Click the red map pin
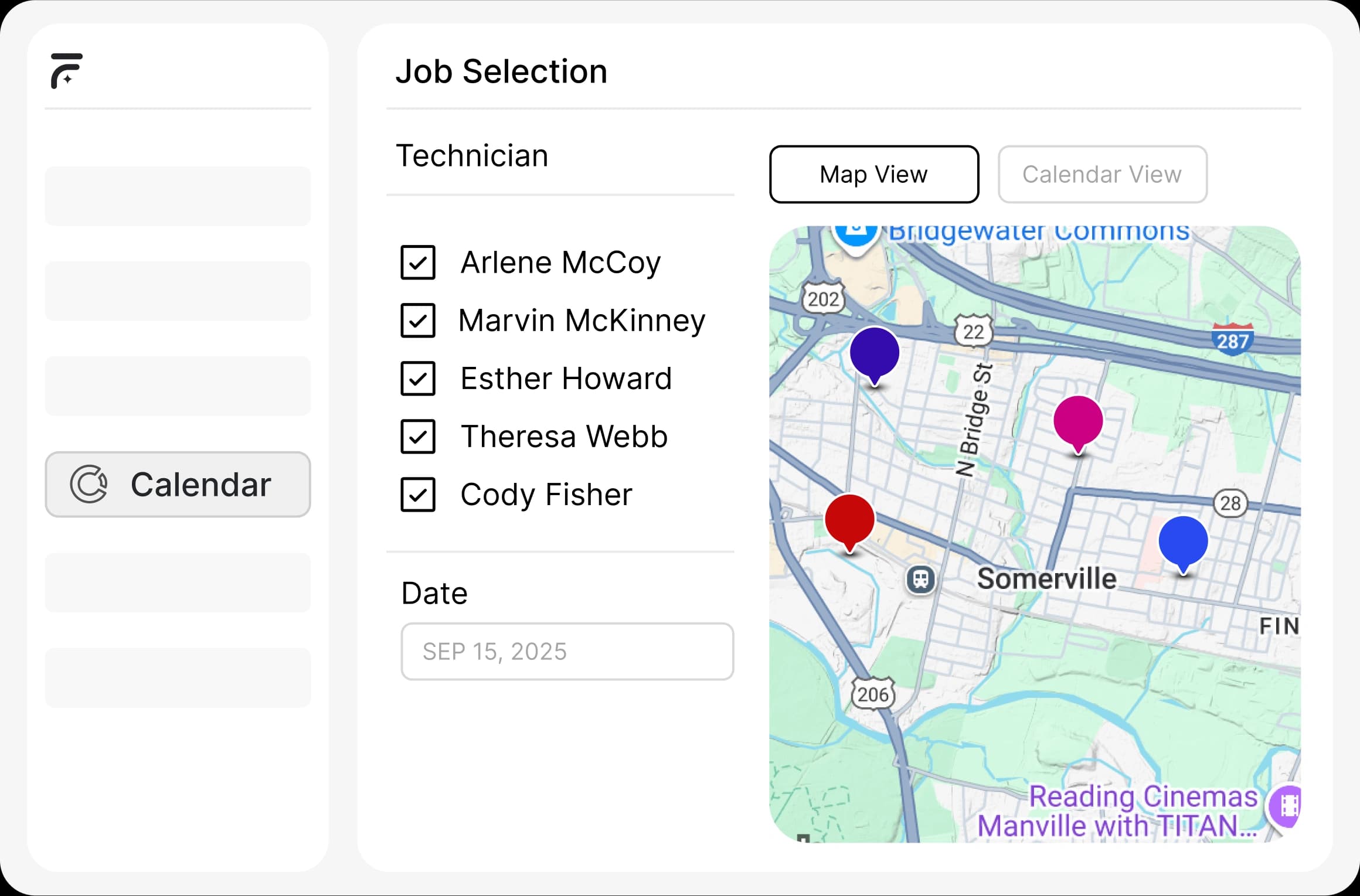The width and height of the screenshot is (1360, 896). [x=849, y=520]
